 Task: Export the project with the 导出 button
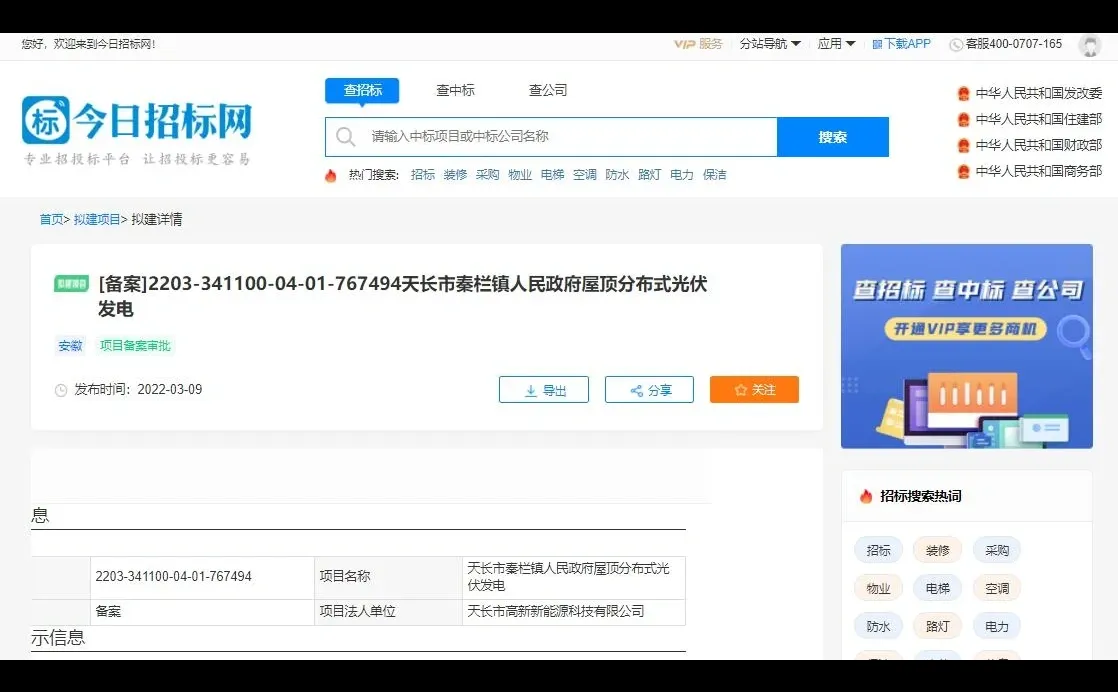[543, 390]
